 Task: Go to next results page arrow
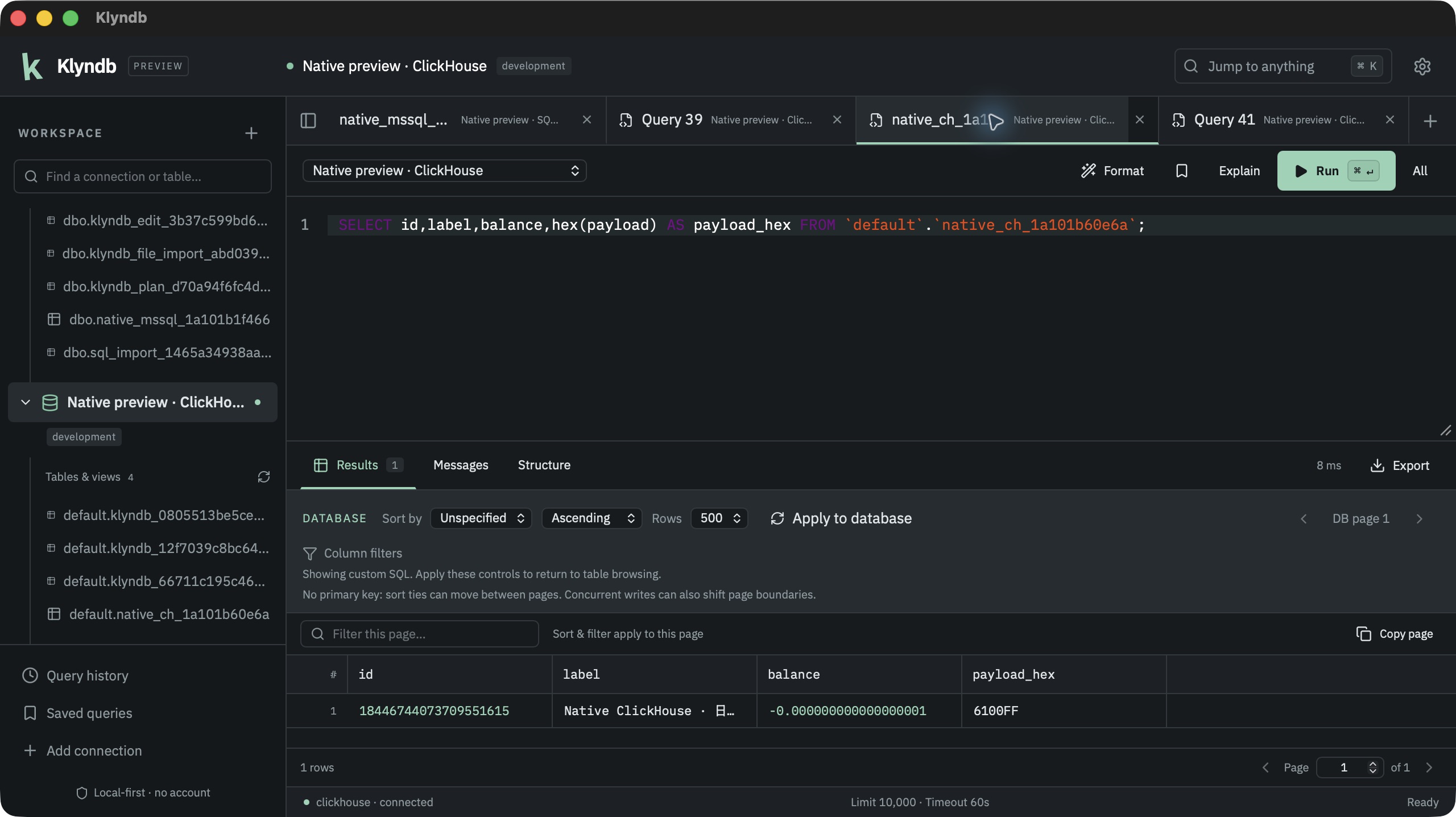[1429, 768]
